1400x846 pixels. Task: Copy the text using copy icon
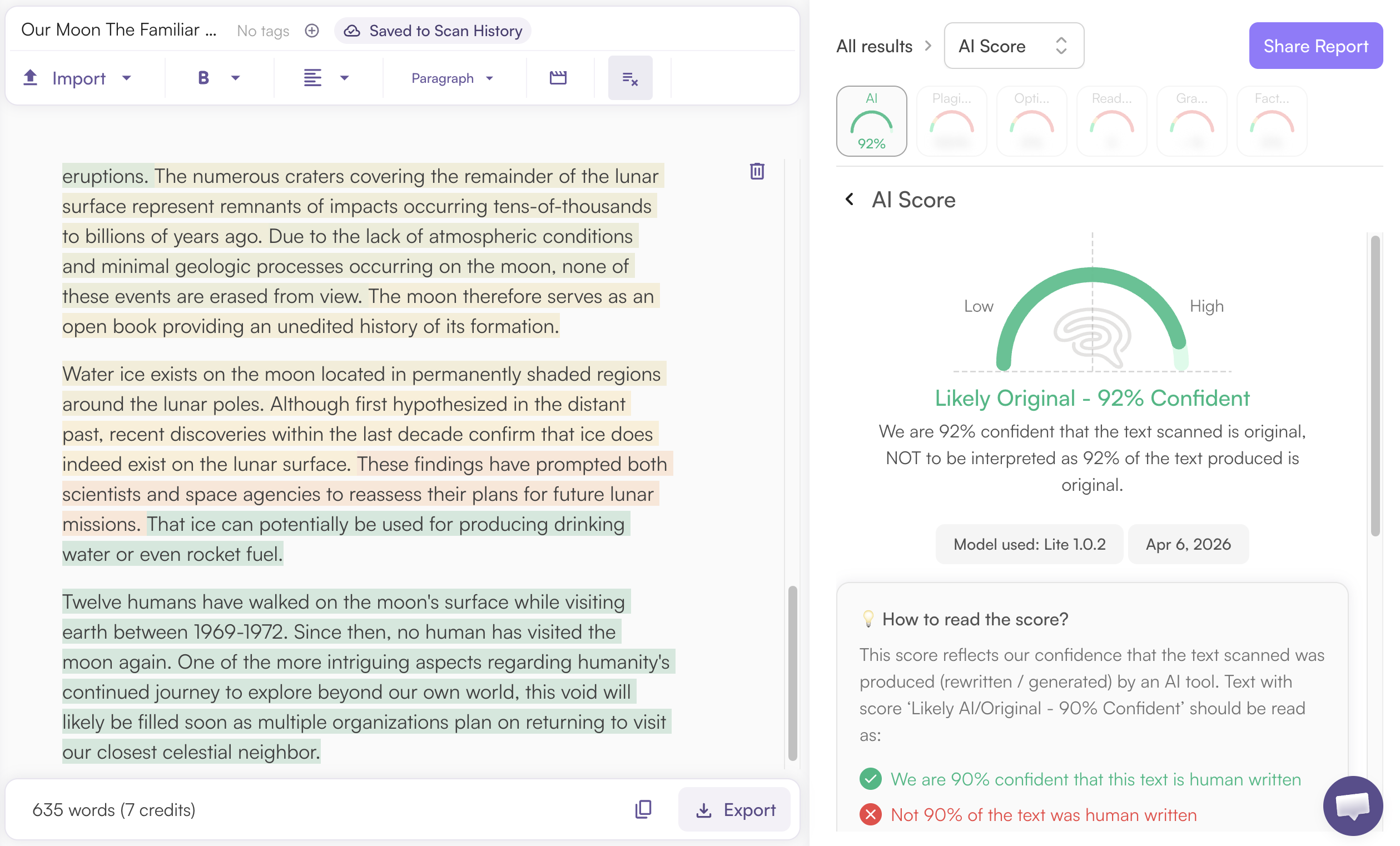coord(643,809)
